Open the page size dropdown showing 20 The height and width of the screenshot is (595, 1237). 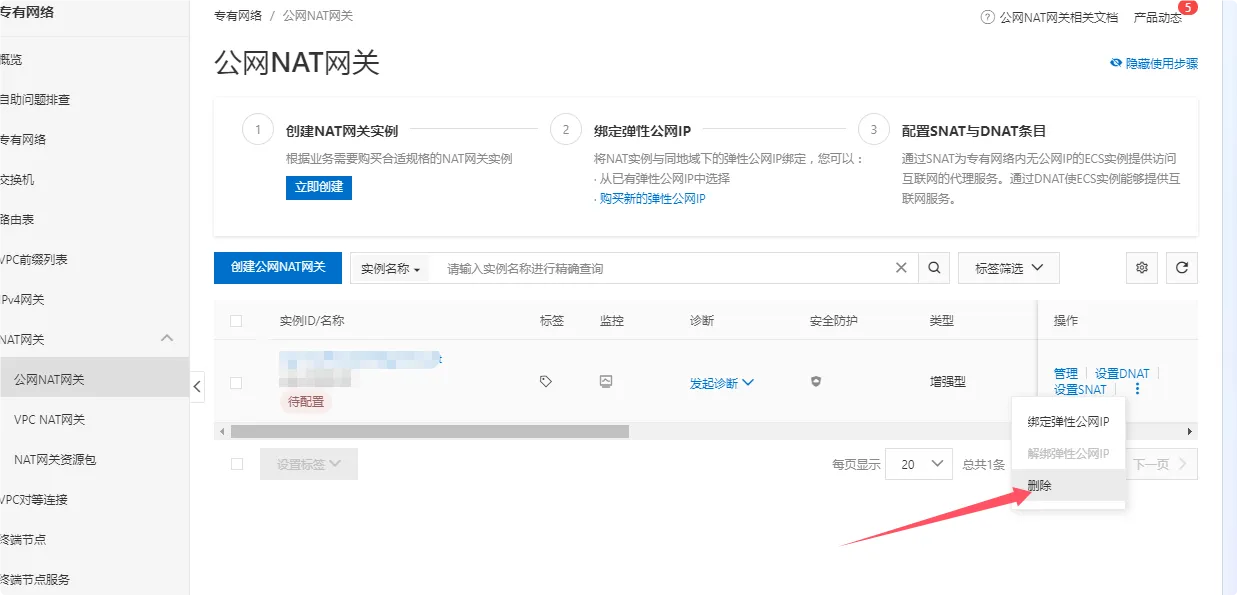coord(918,463)
